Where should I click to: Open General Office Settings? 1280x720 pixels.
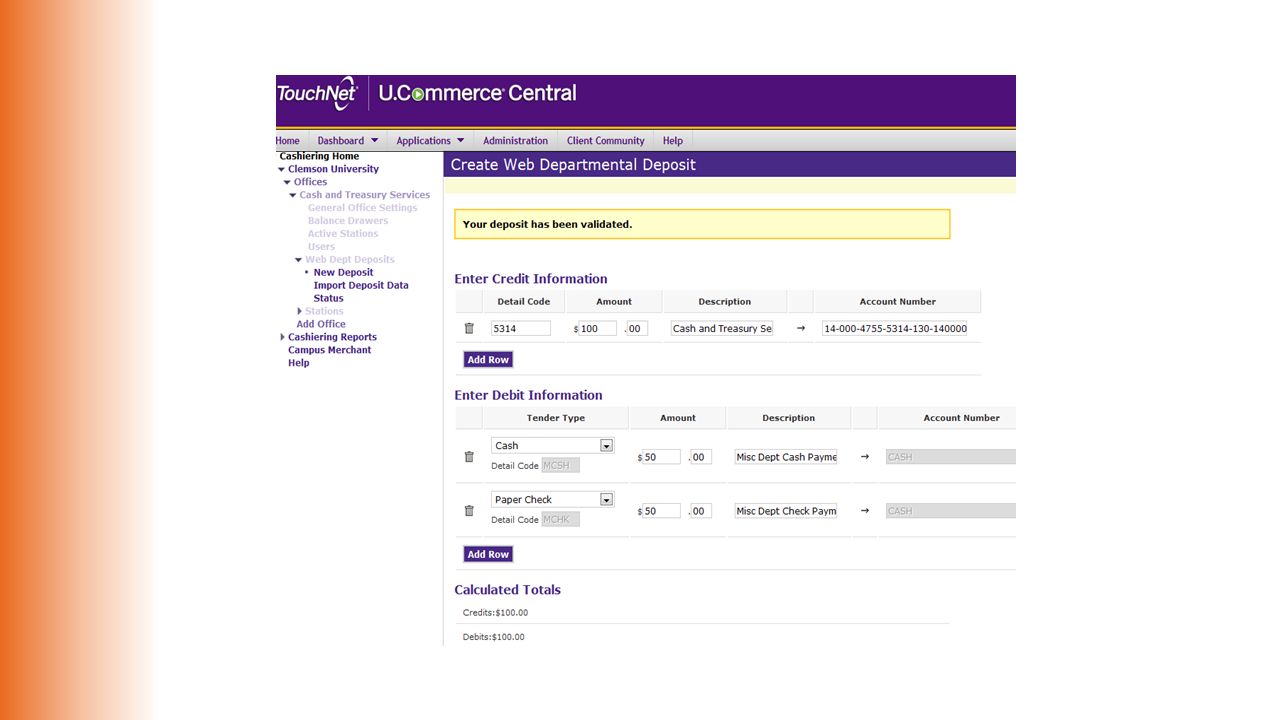point(362,208)
